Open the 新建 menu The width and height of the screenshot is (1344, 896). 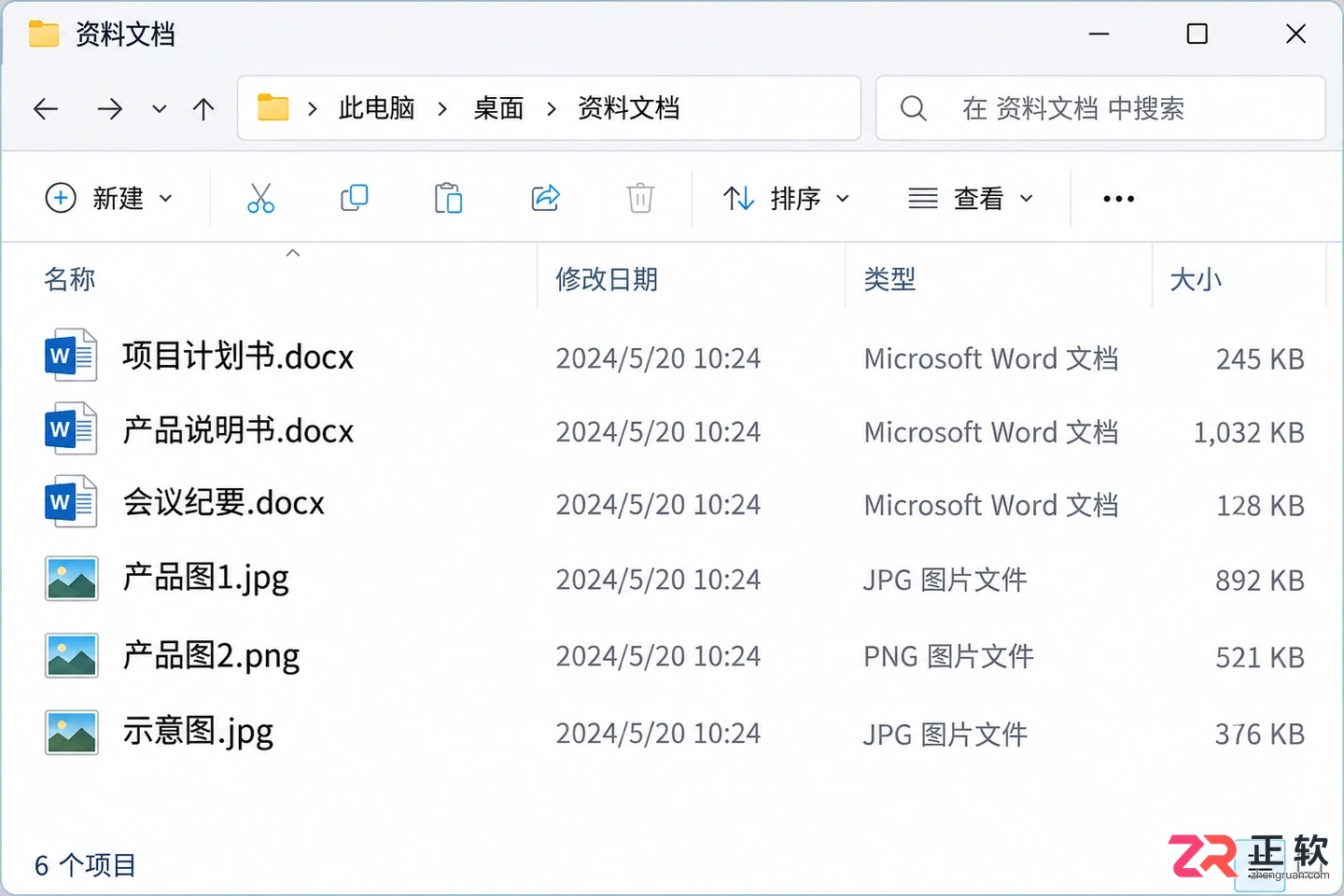[109, 198]
